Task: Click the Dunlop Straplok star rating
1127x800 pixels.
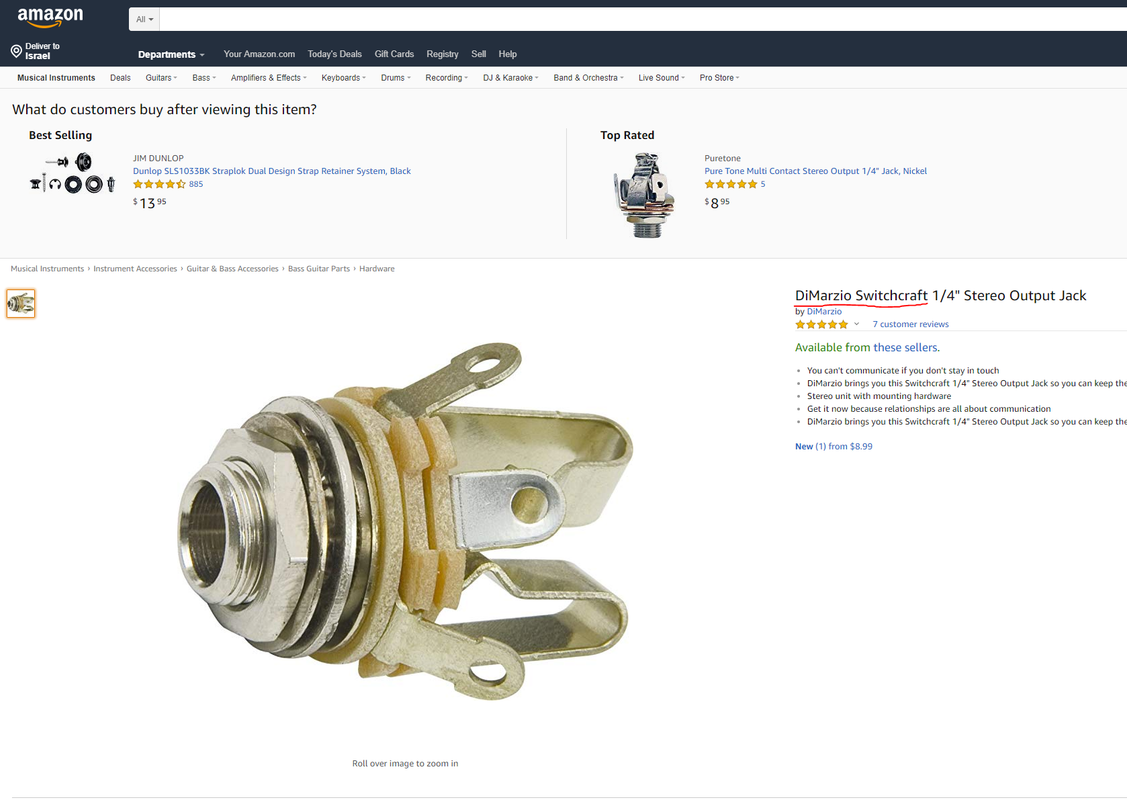Action: [x=159, y=184]
